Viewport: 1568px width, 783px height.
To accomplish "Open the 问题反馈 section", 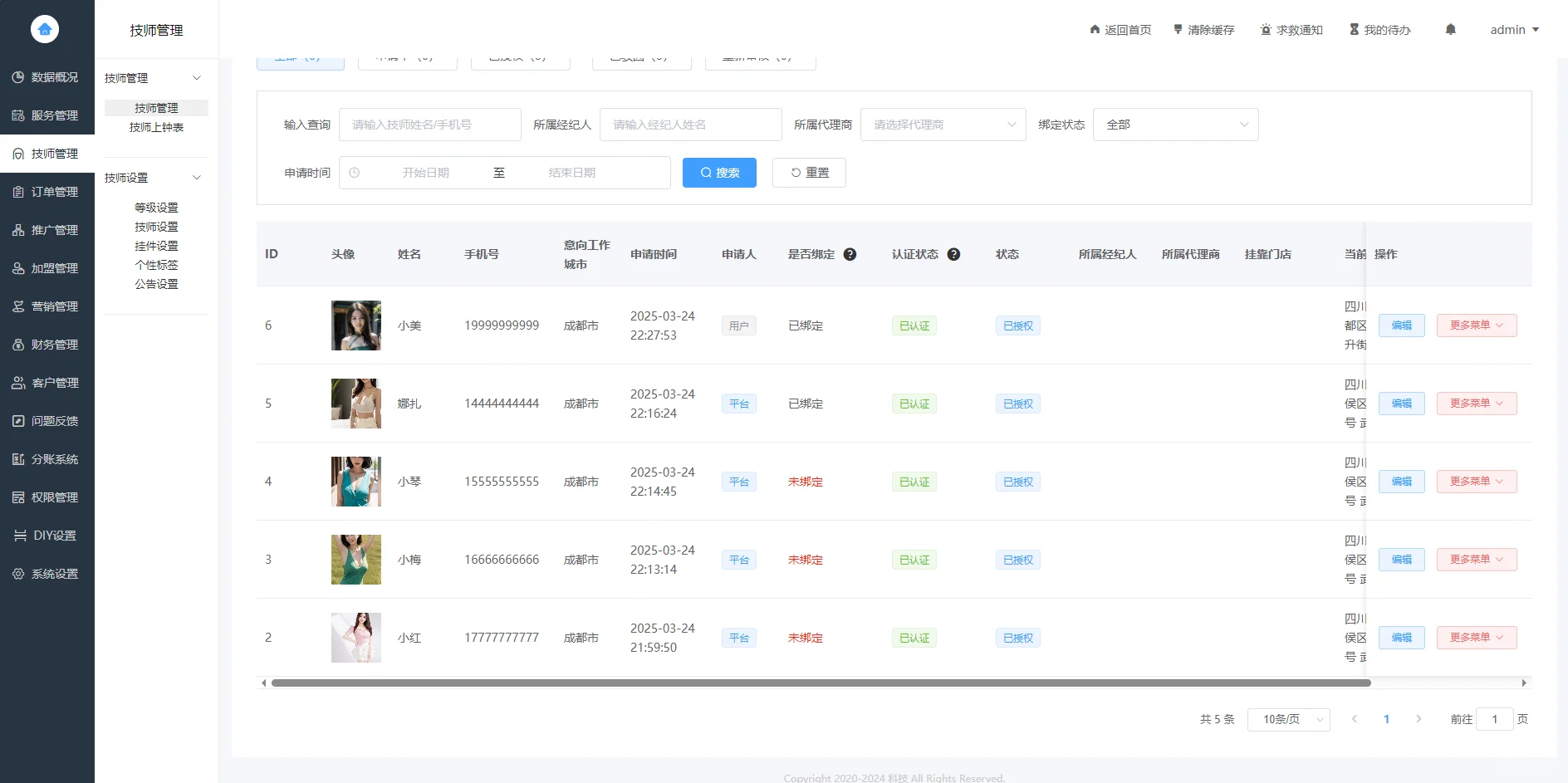I will coord(47,420).
